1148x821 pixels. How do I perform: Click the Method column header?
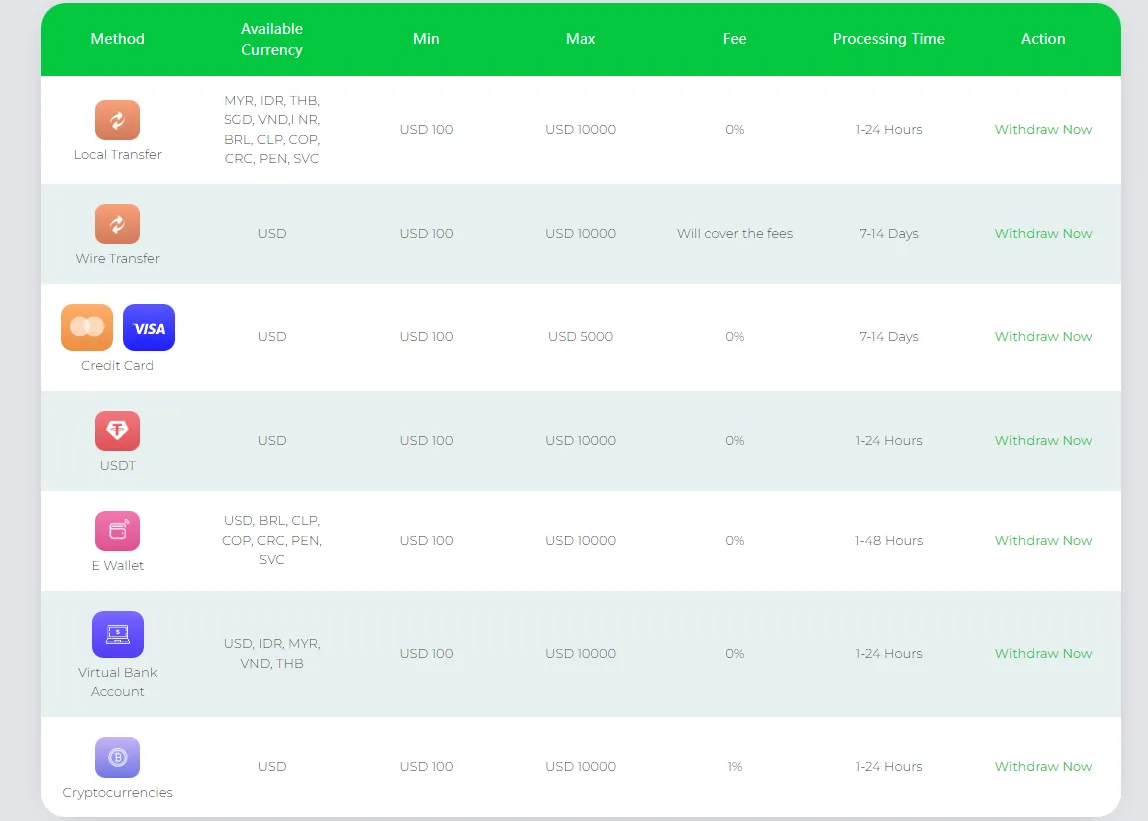[x=117, y=39]
